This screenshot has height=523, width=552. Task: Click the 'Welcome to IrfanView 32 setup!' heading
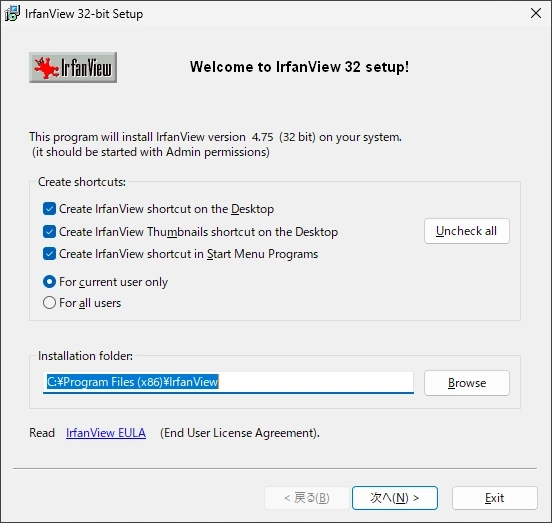[x=300, y=67]
